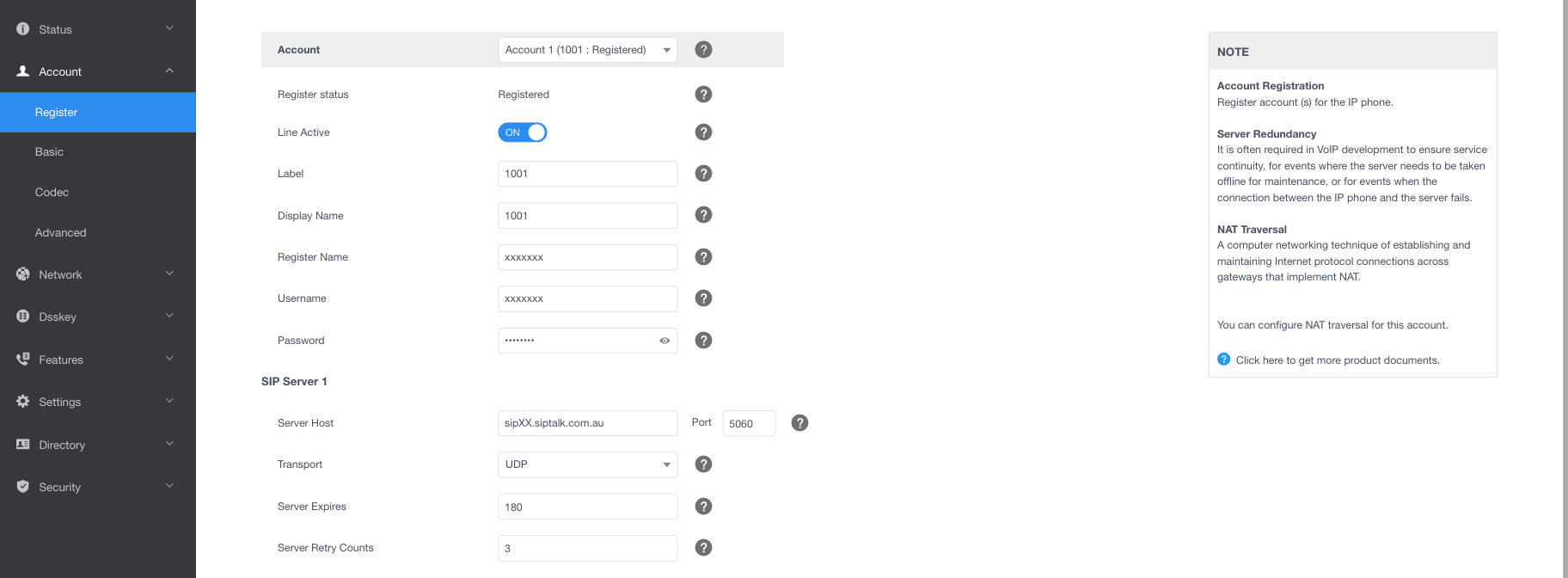Viewport: 1568px width, 578px height.
Task: Click the help icon beside Register status
Action: pos(703,95)
